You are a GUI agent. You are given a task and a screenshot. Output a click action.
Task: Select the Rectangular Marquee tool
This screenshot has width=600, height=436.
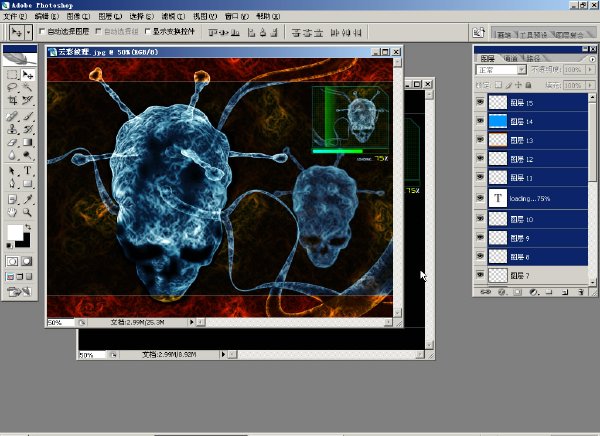coord(12,75)
